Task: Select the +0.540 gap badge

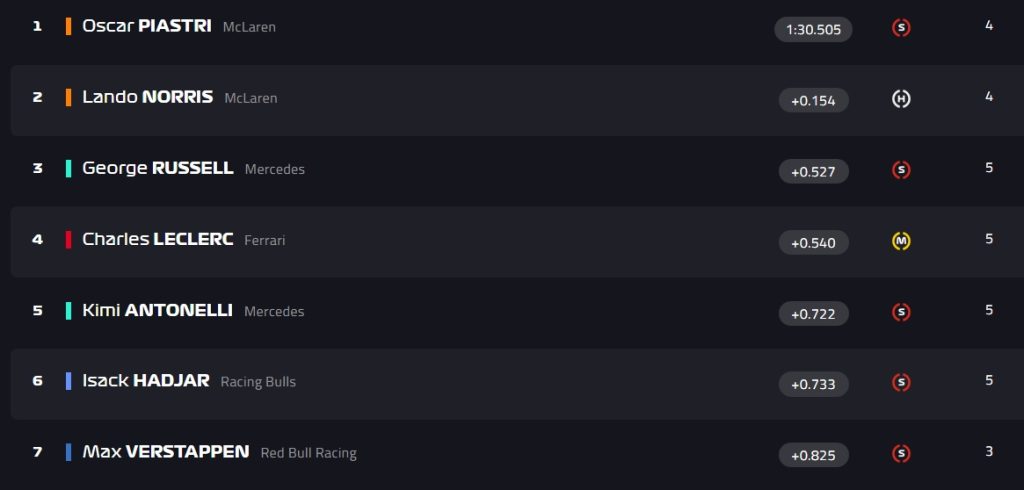Action: coord(813,242)
